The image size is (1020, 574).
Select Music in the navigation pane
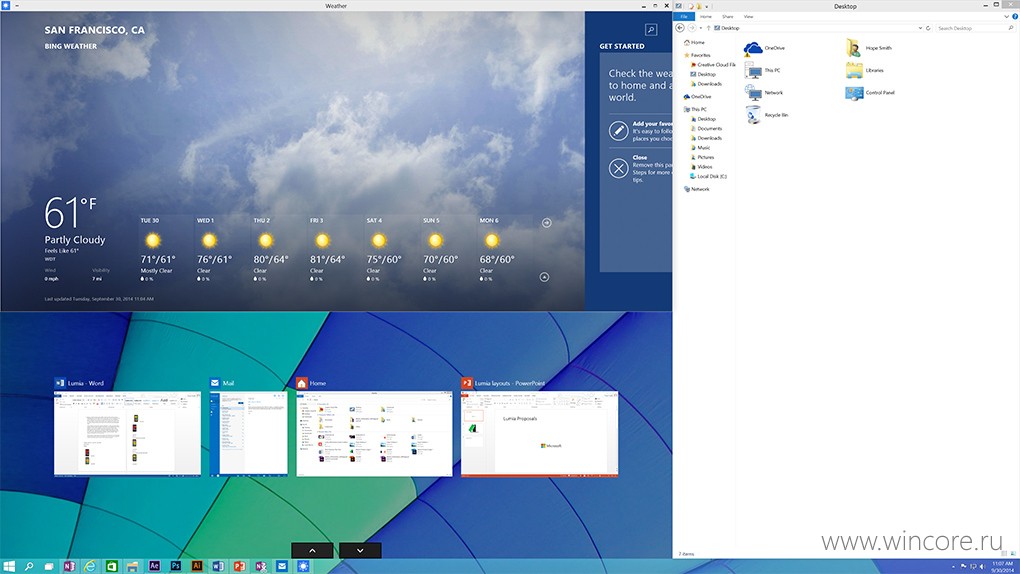pos(701,148)
